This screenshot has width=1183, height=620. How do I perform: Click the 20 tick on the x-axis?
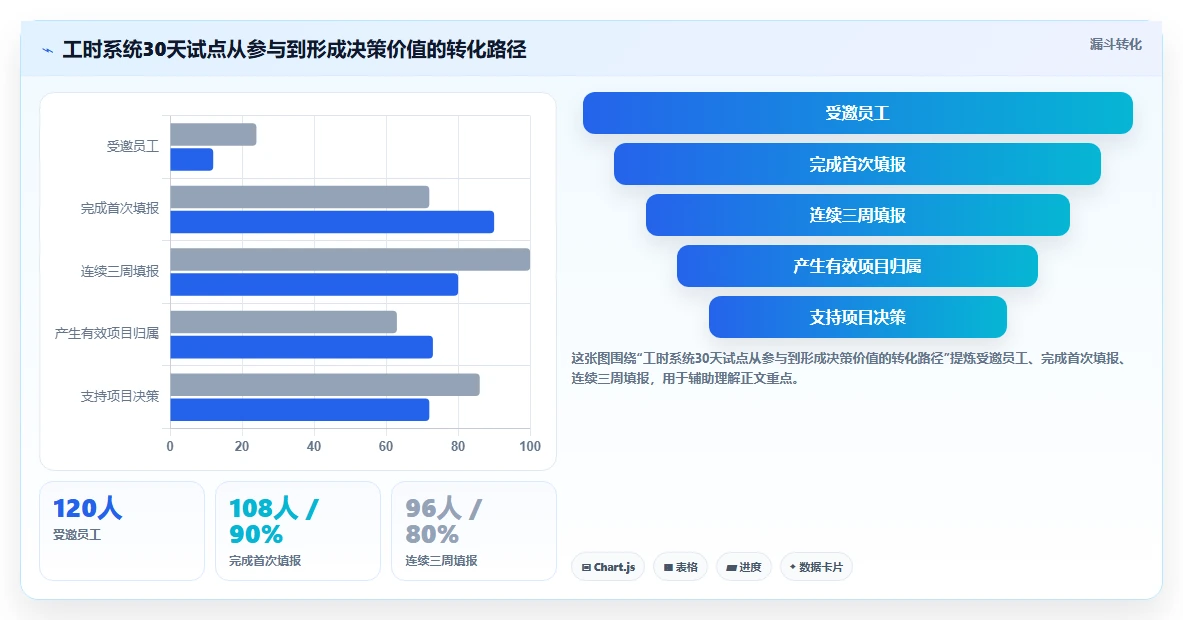click(x=241, y=447)
